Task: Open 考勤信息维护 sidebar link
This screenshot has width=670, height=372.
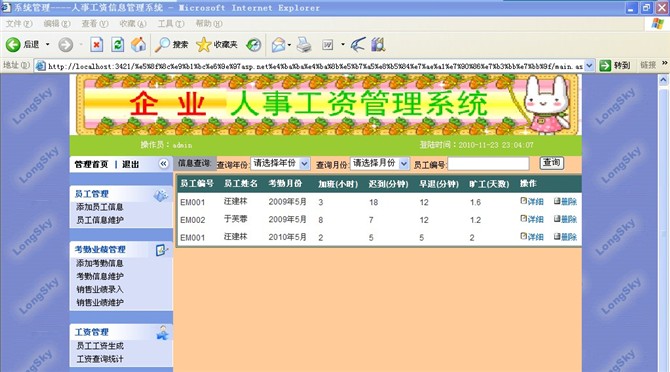Action: (100, 277)
